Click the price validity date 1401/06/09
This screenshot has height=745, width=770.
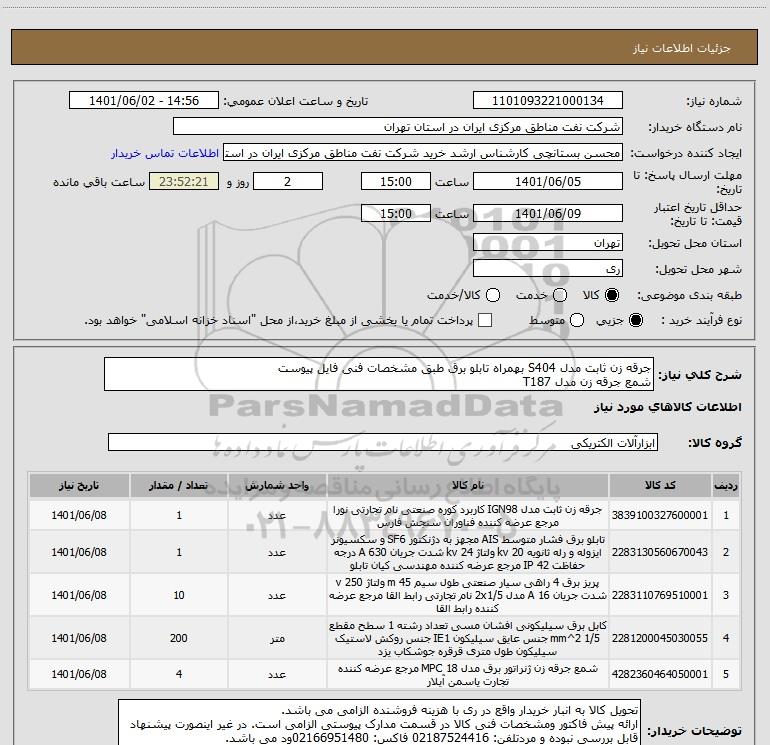point(548,214)
